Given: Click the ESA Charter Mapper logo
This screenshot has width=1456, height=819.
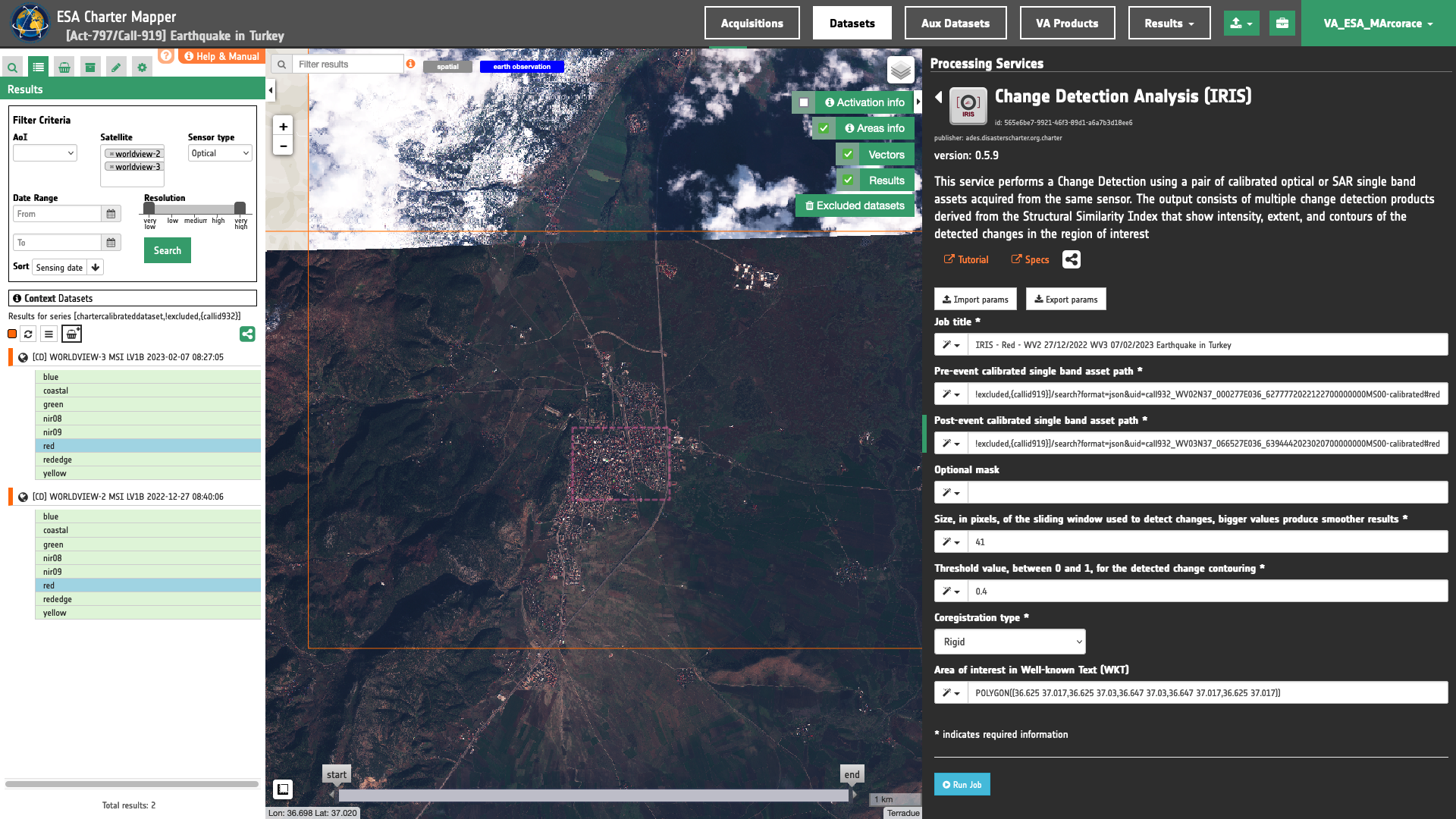Looking at the screenshot, I should click(x=30, y=23).
